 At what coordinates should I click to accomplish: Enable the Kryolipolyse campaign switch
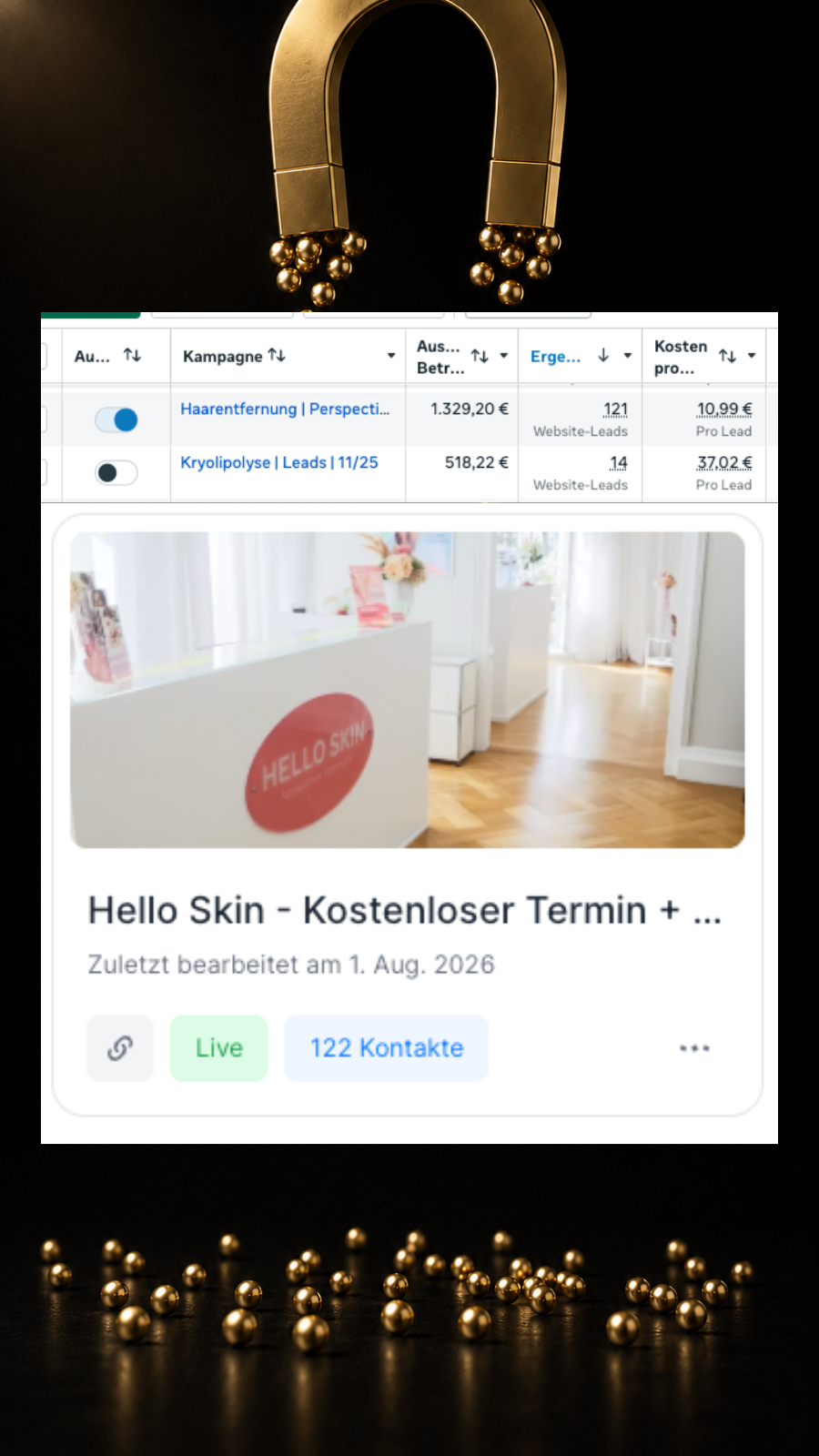[116, 472]
